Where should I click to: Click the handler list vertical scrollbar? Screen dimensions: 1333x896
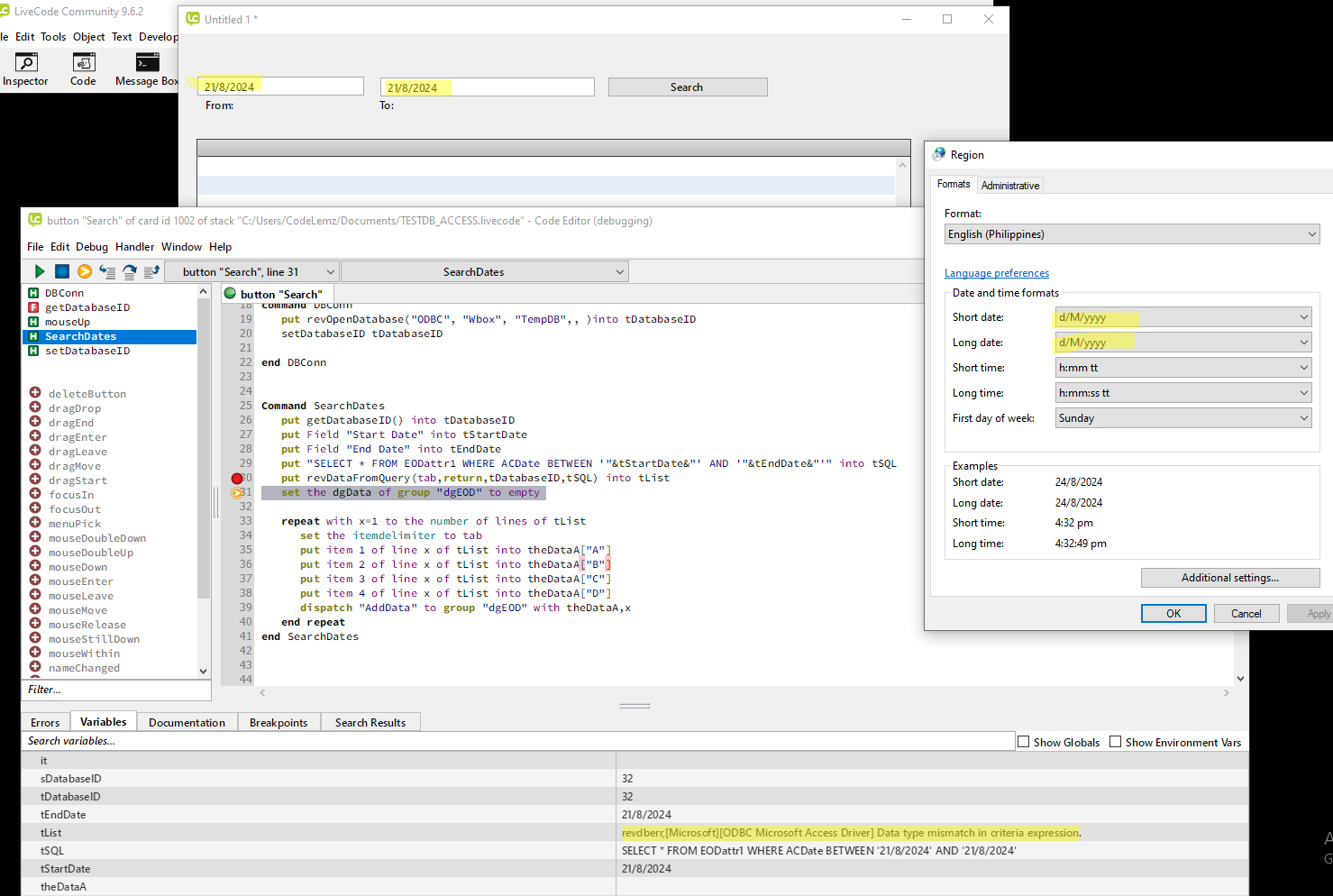(x=204, y=451)
